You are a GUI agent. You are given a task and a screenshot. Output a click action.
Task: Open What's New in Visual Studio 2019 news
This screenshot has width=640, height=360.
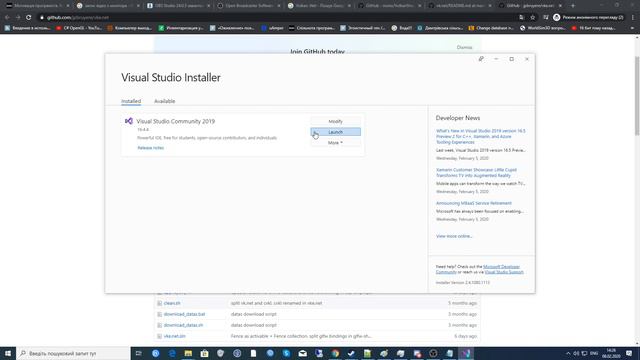pyautogui.click(x=481, y=136)
